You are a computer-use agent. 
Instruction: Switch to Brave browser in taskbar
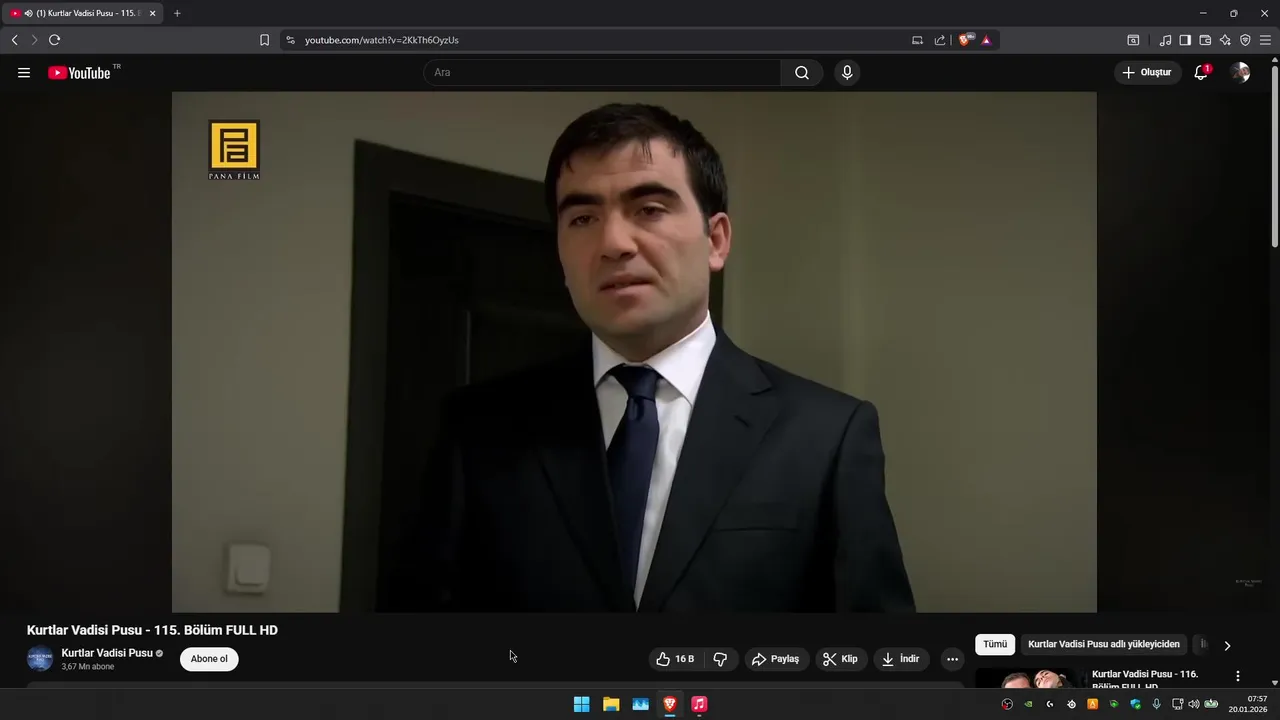pyautogui.click(x=670, y=704)
